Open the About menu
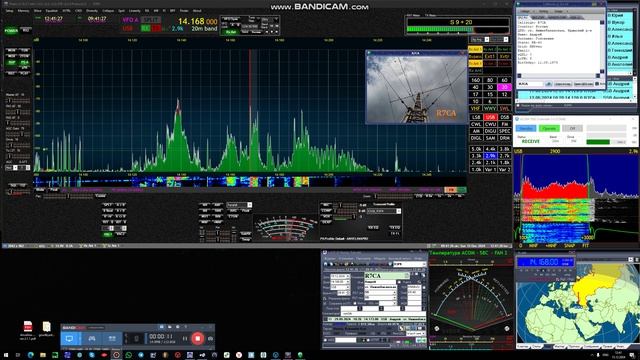The width and height of the screenshot is (640, 360). click(x=197, y=11)
